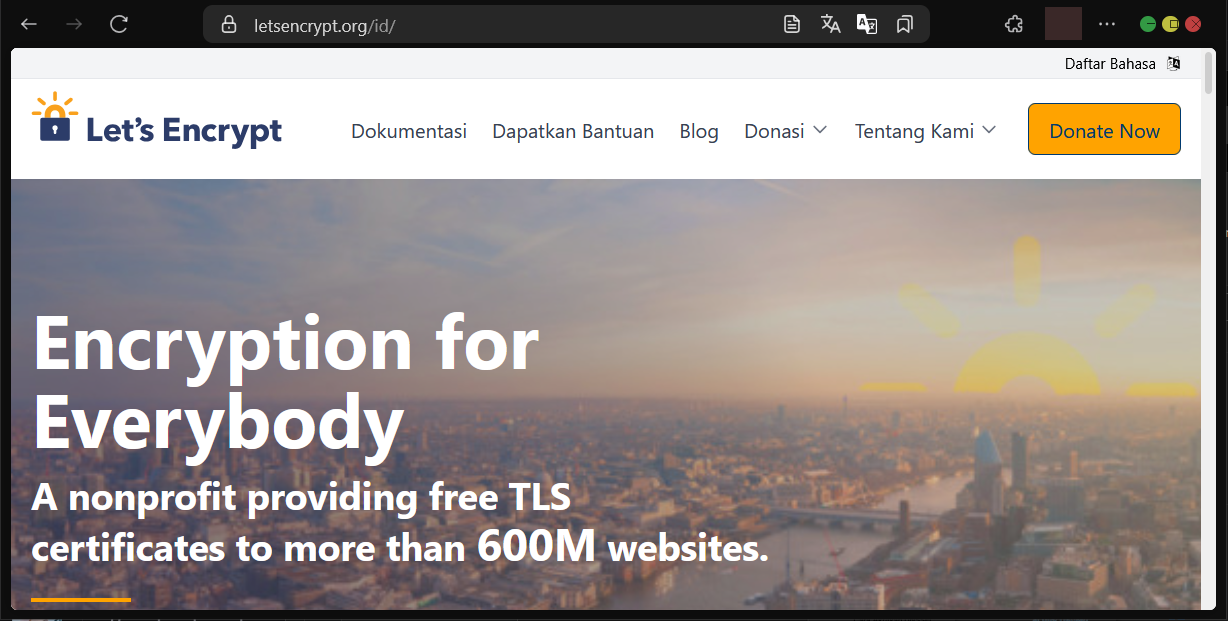Click the yellow maximize window button
The width and height of the screenshot is (1228, 621).
point(1170,24)
